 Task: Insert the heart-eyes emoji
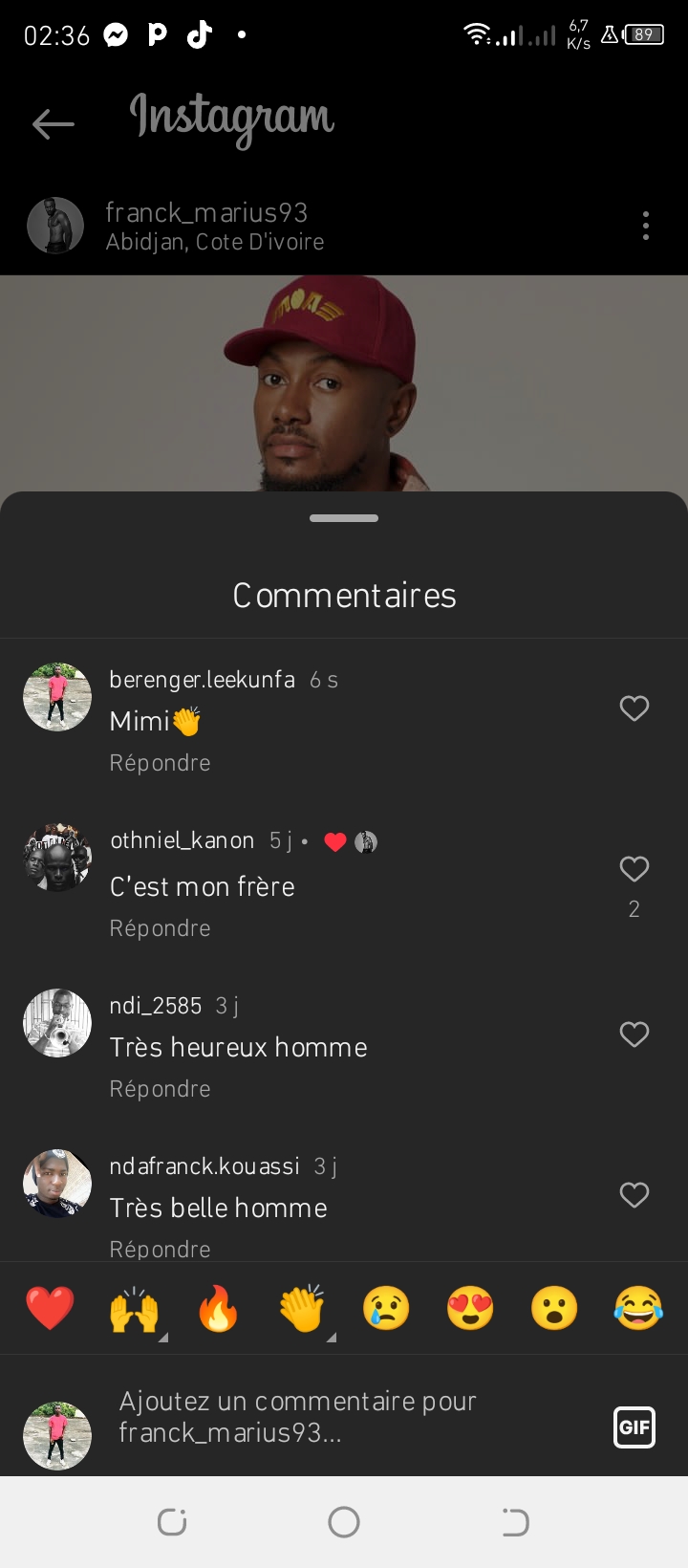(x=470, y=1309)
